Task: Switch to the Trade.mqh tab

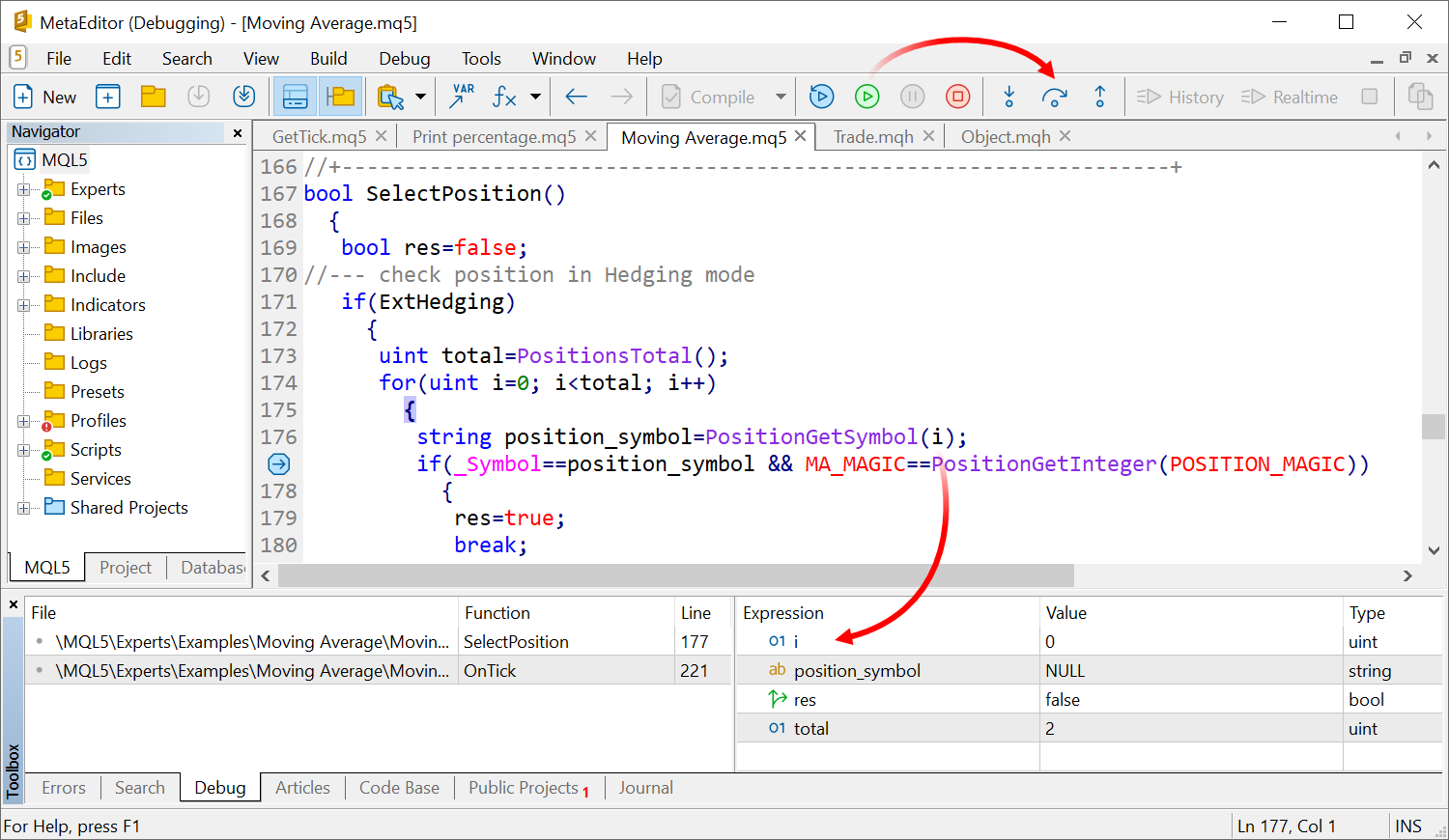Action: [x=873, y=137]
